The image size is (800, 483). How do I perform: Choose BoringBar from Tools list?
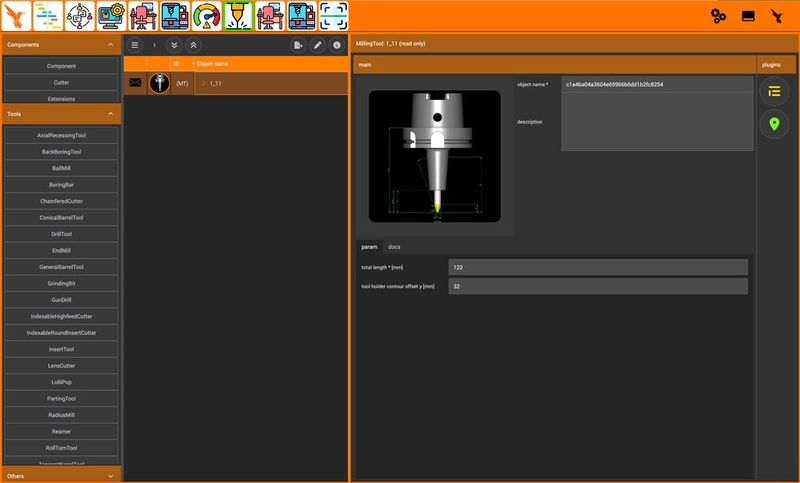tap(61, 185)
